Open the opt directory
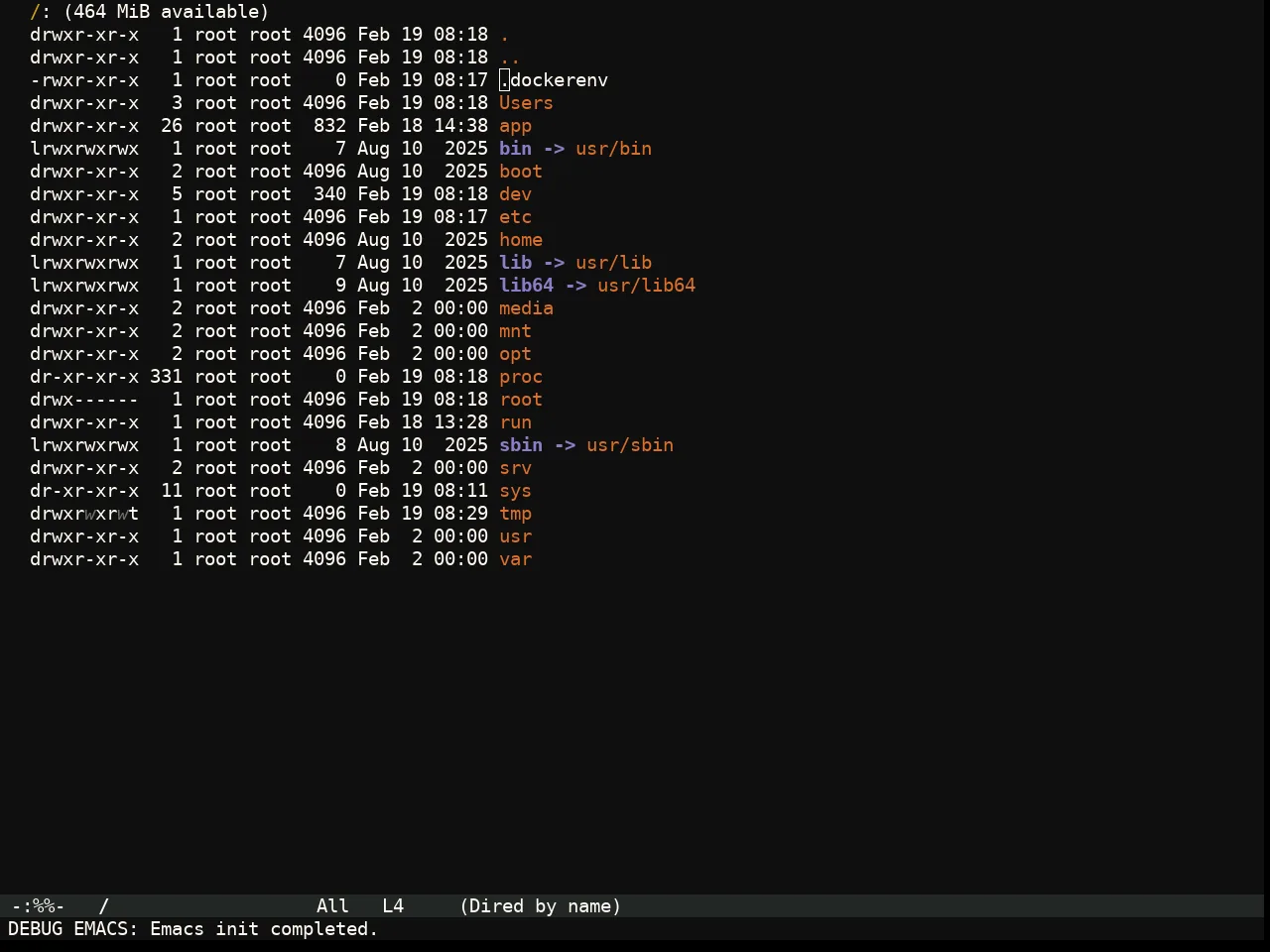This screenshot has width=1270, height=952. click(x=515, y=354)
